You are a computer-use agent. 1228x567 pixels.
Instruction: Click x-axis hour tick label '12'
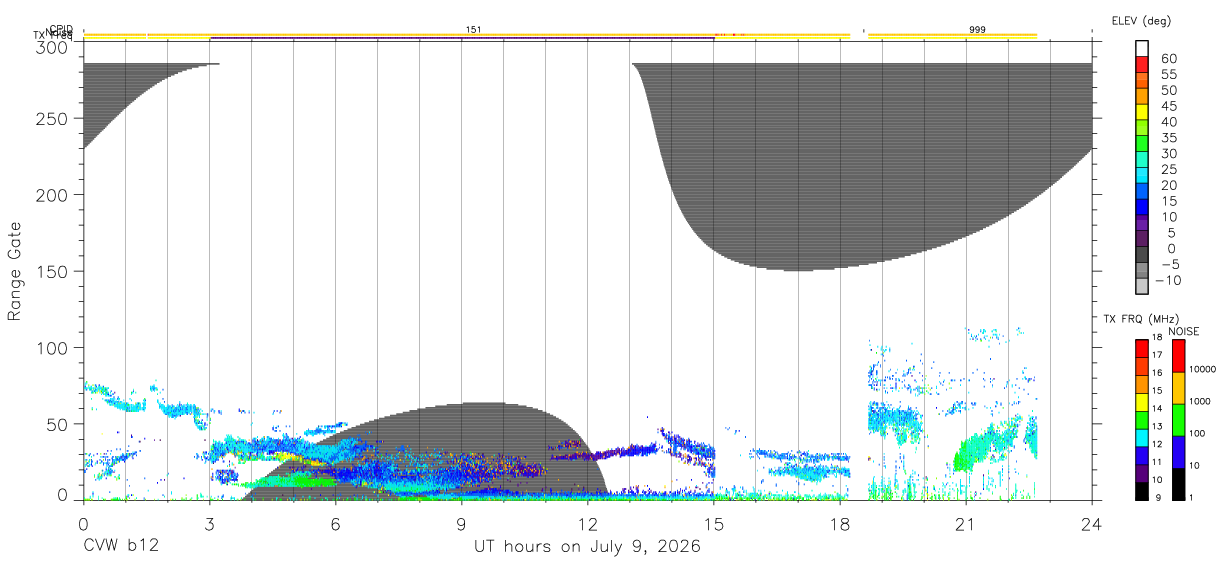tap(587, 523)
